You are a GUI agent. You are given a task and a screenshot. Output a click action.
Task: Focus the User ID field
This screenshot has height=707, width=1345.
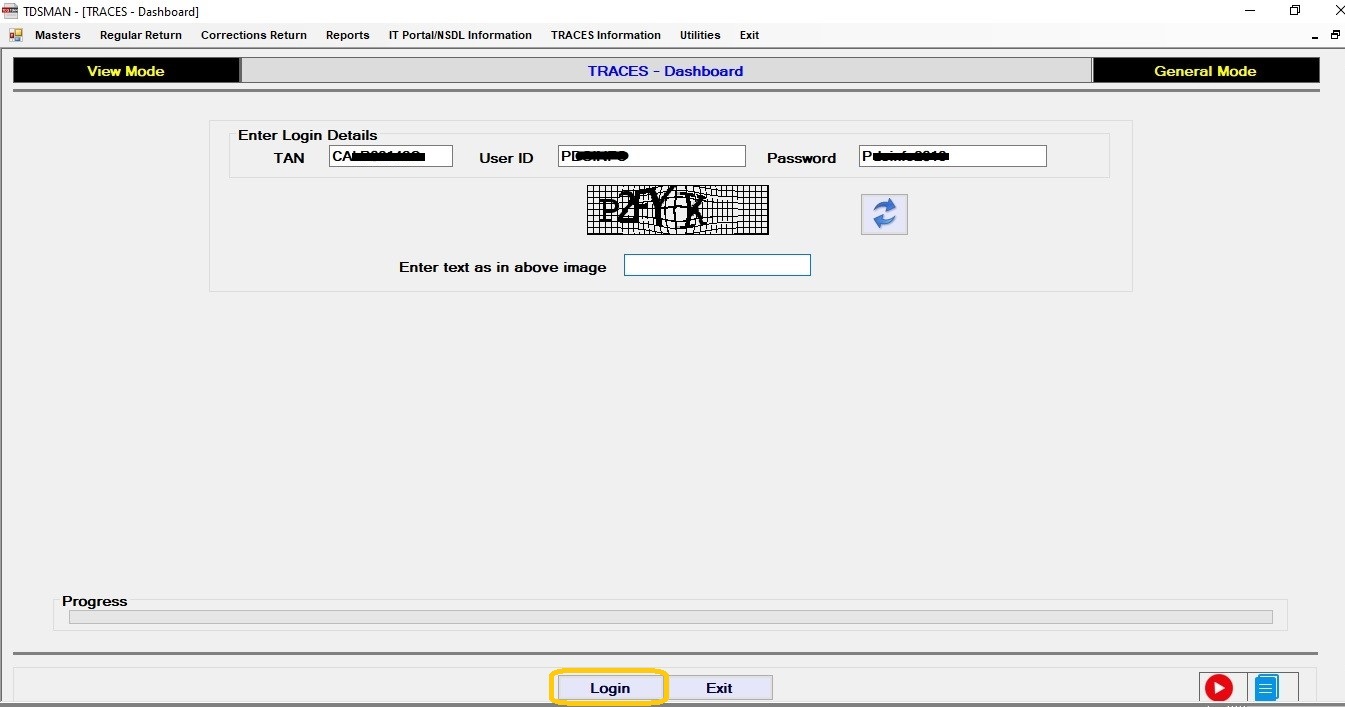pos(651,156)
